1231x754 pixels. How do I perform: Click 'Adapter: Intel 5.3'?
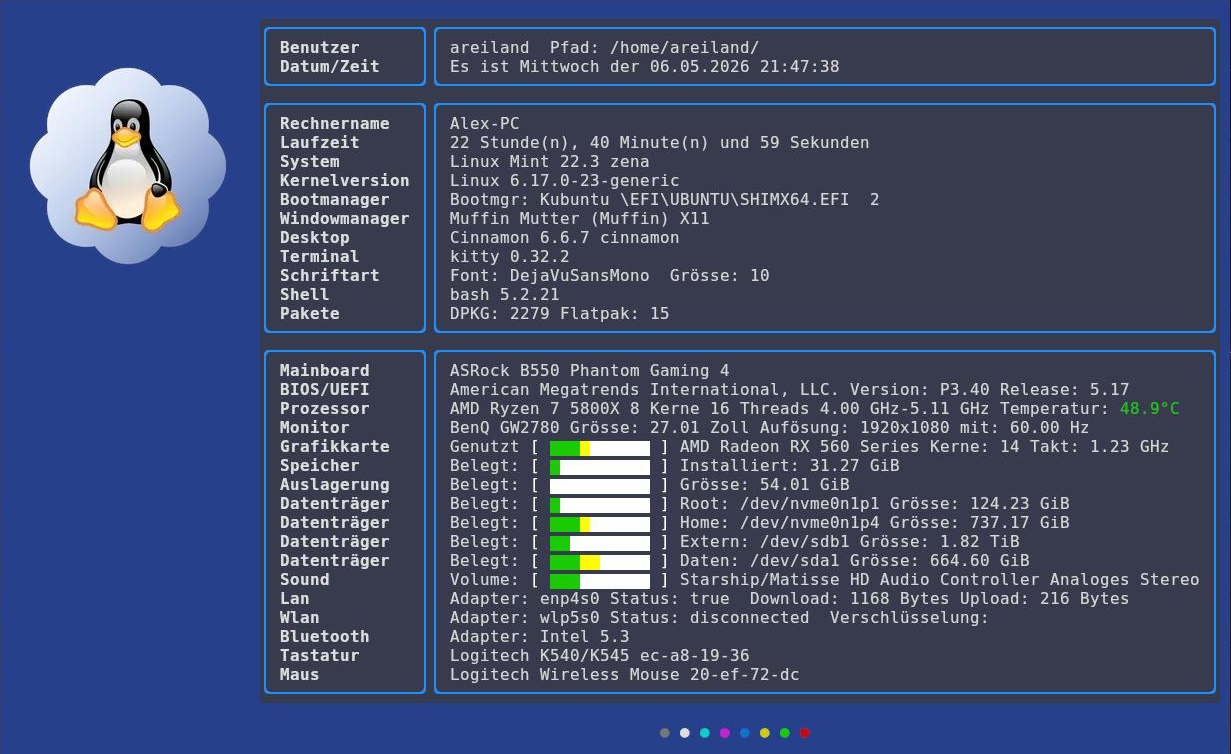click(x=540, y=636)
